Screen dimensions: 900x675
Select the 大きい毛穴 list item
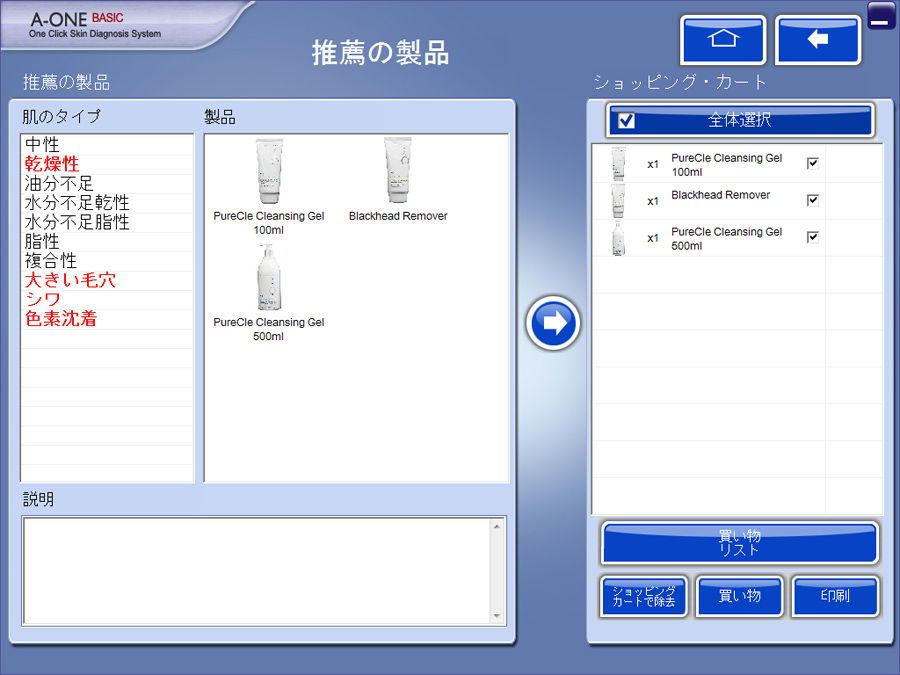click(107, 281)
